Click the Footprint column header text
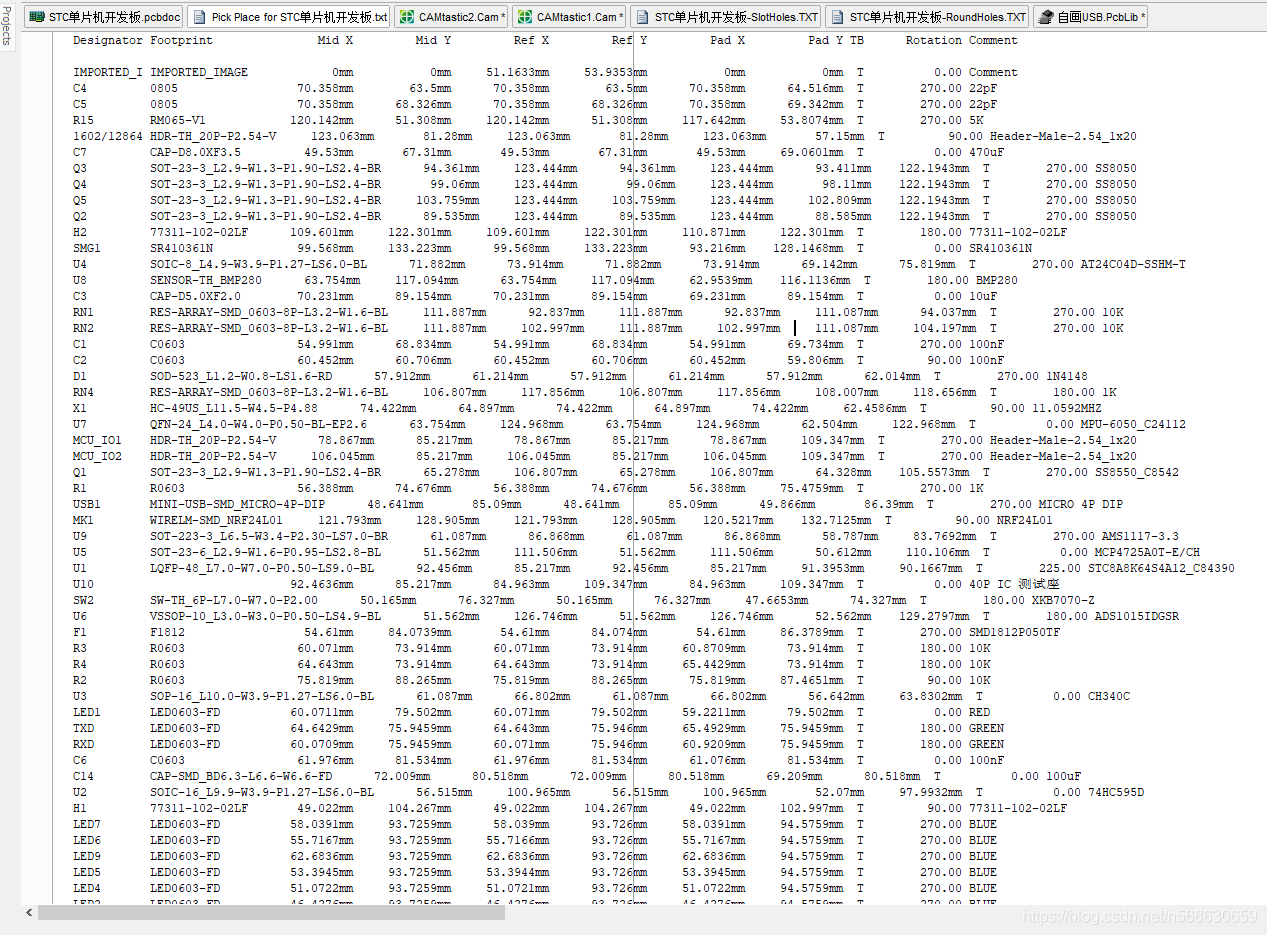The height and width of the screenshot is (935, 1267). coord(181,40)
